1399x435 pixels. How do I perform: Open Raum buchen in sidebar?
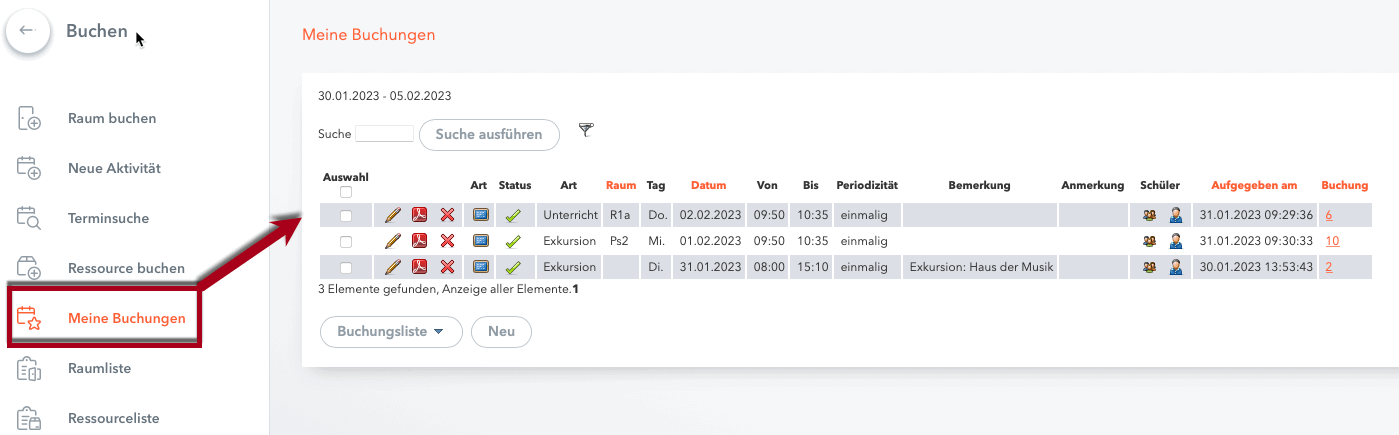[x=112, y=118]
